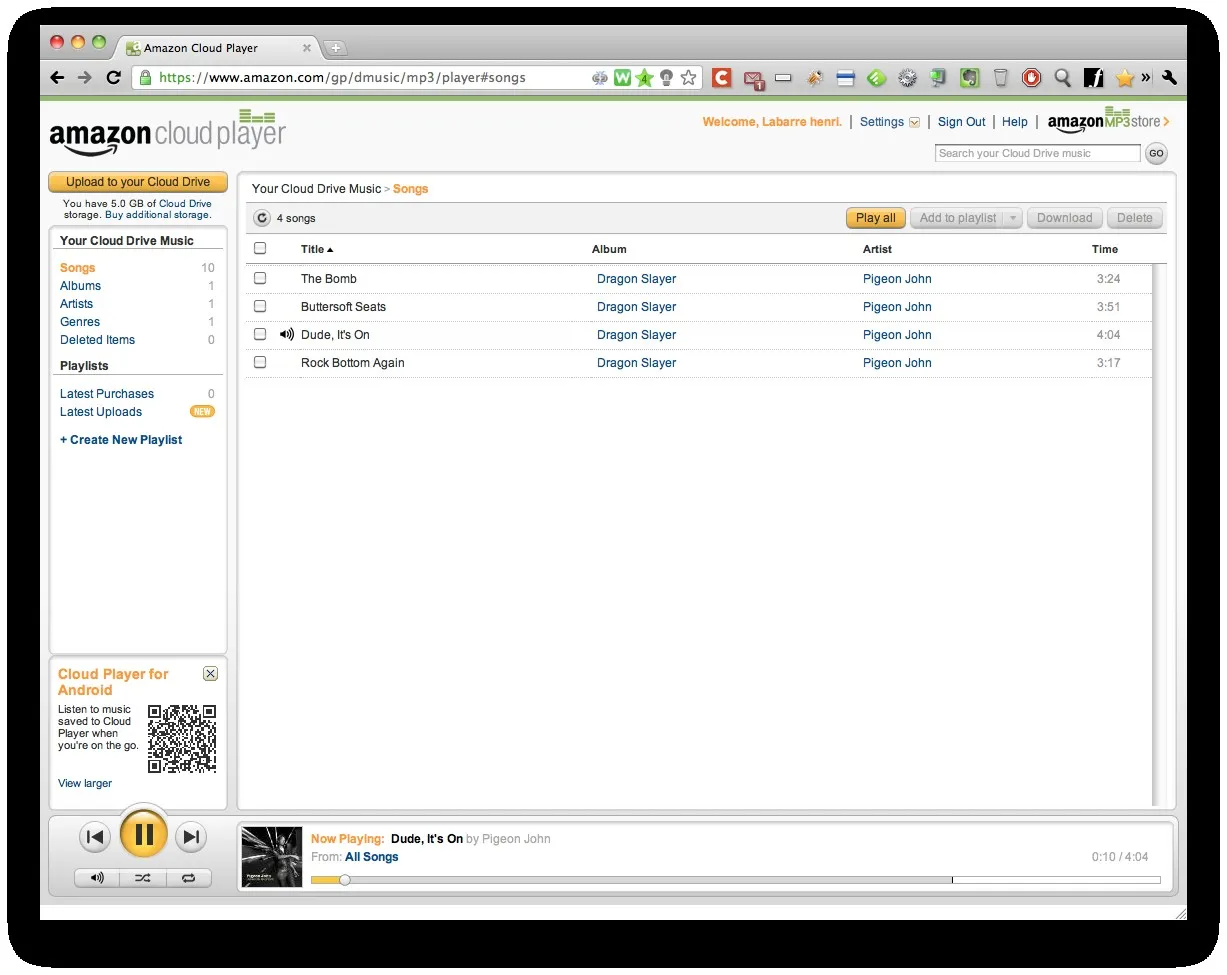Open Albums in the sidebar
Viewport: 1227px width, 975px height.
click(x=80, y=286)
